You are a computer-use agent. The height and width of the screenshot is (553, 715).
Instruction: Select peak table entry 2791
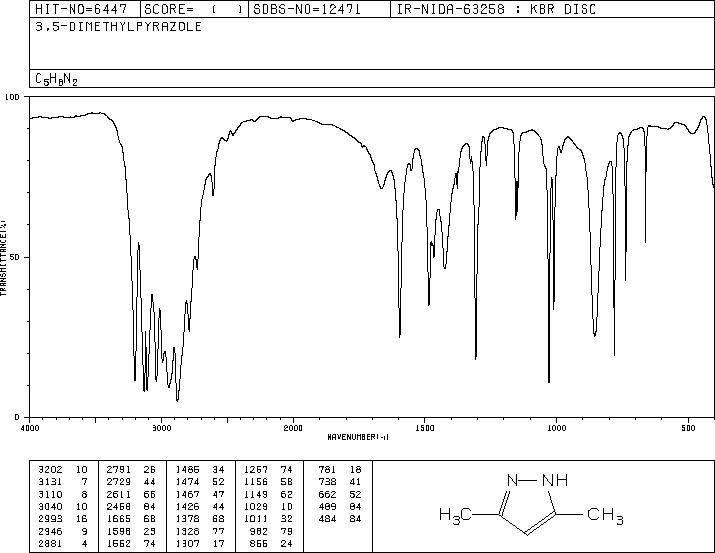[x=119, y=470]
